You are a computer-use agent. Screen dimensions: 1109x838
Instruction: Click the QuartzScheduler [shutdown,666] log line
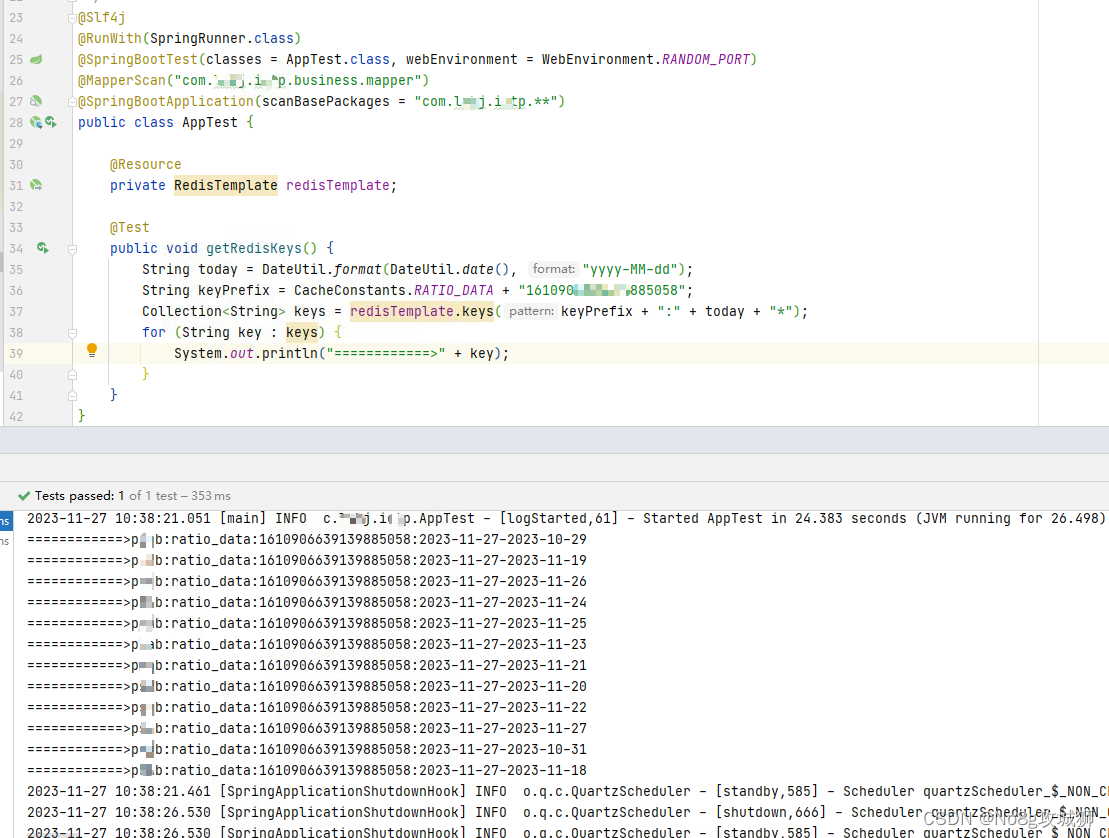tap(568, 813)
